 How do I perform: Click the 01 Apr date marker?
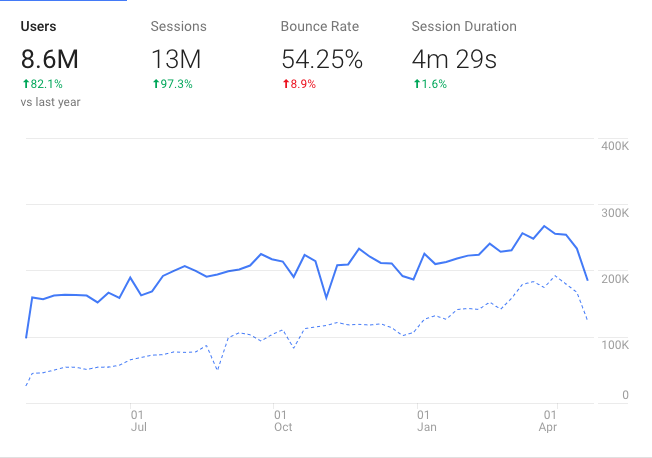pos(549,420)
